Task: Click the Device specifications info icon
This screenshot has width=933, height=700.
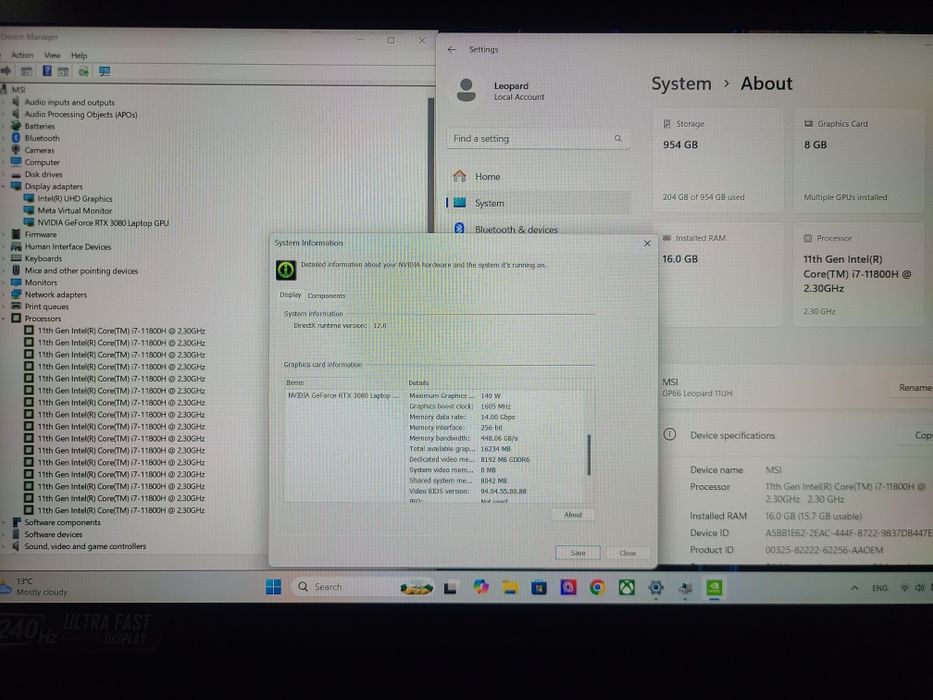Action: tap(669, 435)
